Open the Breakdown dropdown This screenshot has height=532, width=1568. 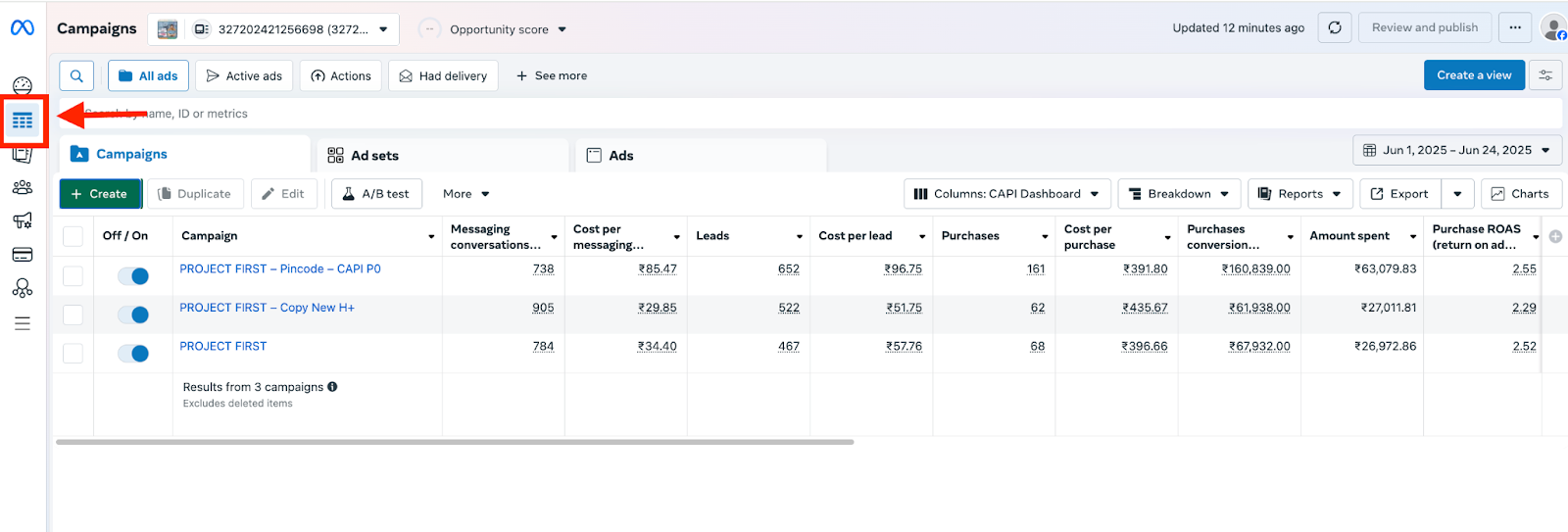click(x=1179, y=194)
